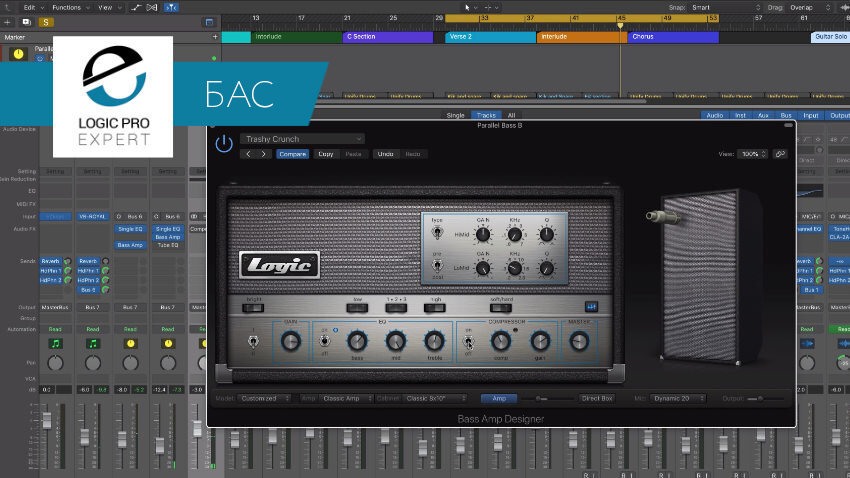Click the compressor gain knob

(540, 341)
